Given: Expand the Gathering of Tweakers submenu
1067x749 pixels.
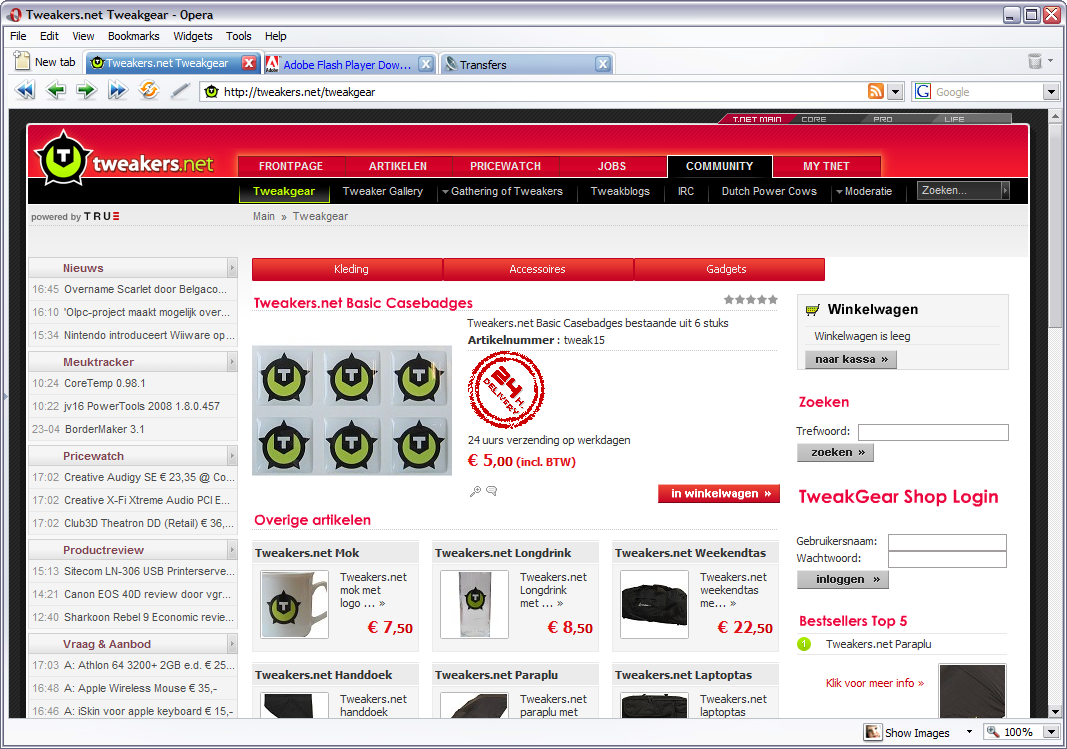Looking at the screenshot, I should (x=445, y=192).
